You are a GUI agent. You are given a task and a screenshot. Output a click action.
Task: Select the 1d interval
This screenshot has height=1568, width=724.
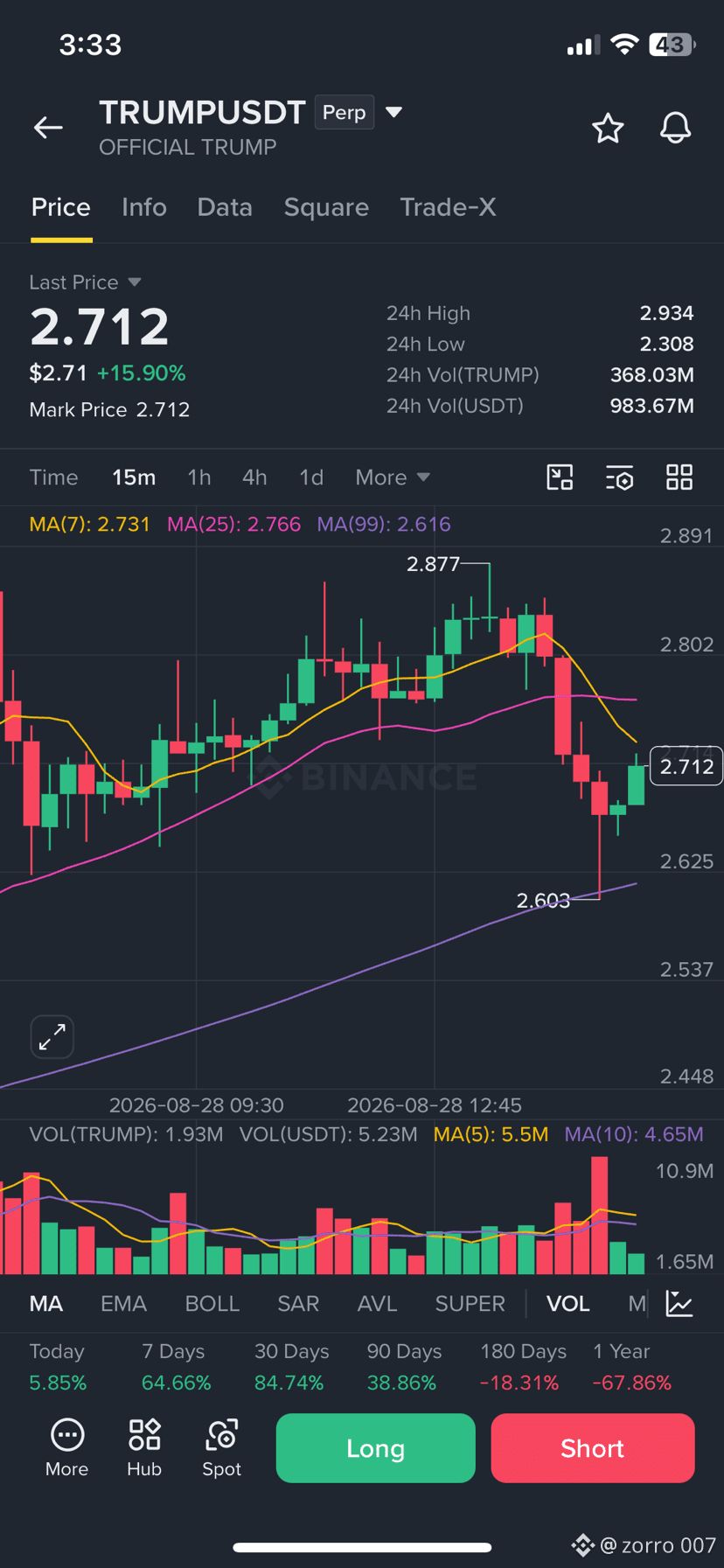[311, 477]
